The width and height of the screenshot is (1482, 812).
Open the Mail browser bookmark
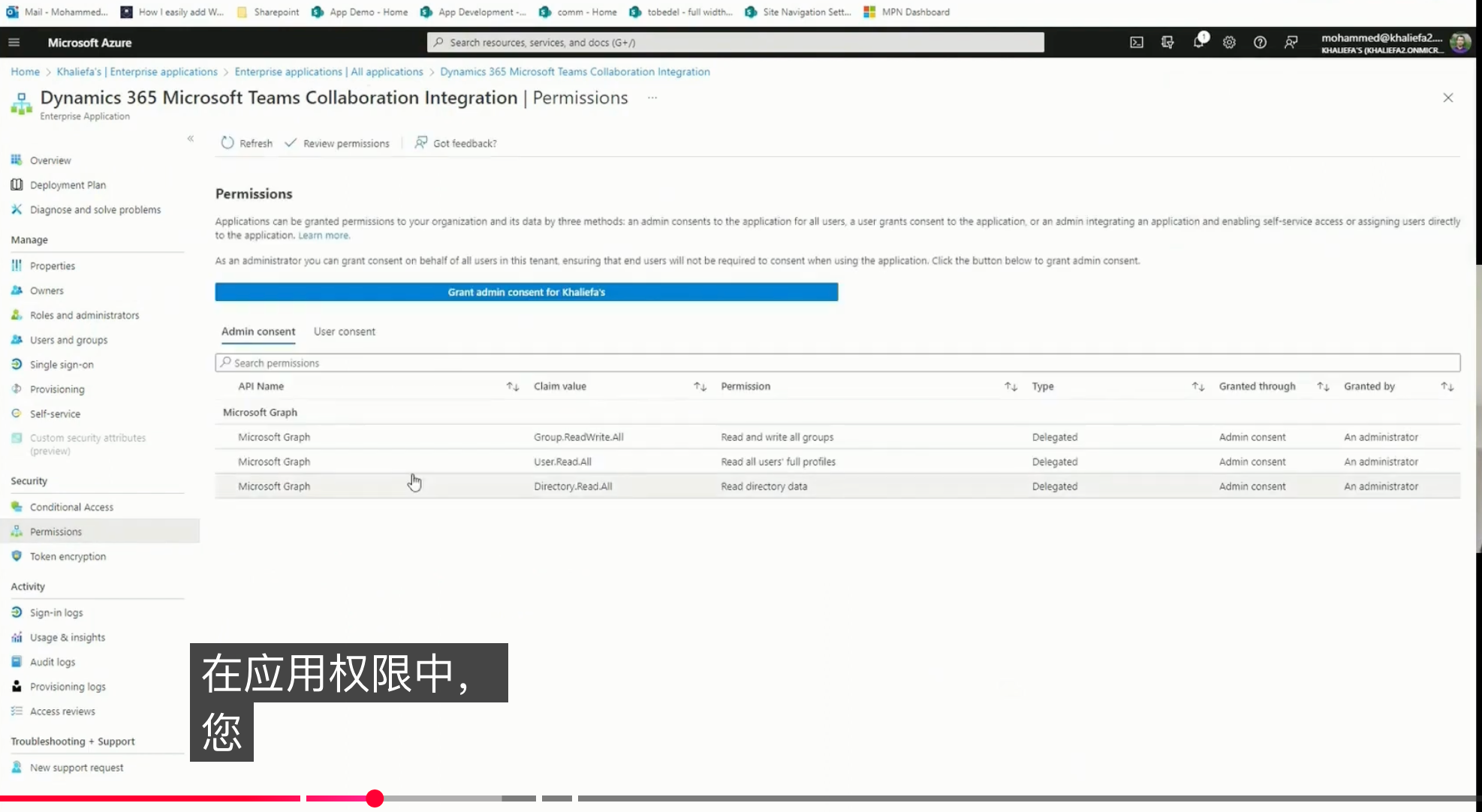58,12
